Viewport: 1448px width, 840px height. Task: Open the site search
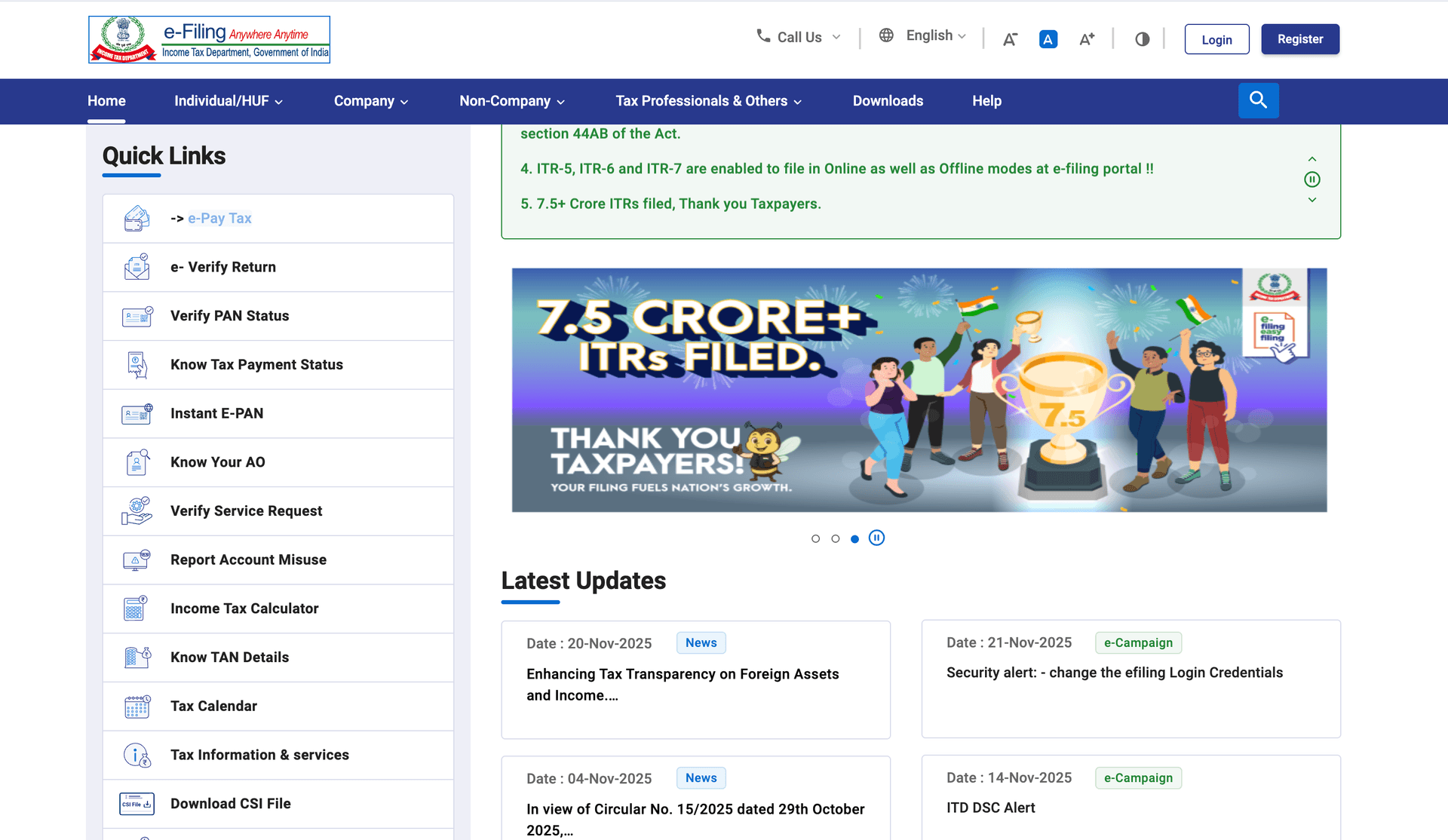1258,100
